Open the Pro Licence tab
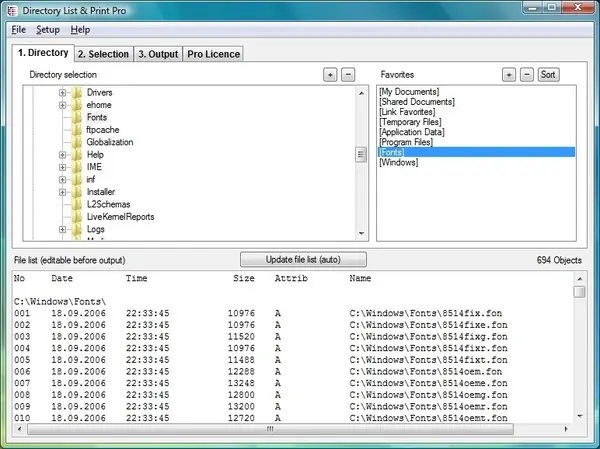 pyautogui.click(x=214, y=54)
